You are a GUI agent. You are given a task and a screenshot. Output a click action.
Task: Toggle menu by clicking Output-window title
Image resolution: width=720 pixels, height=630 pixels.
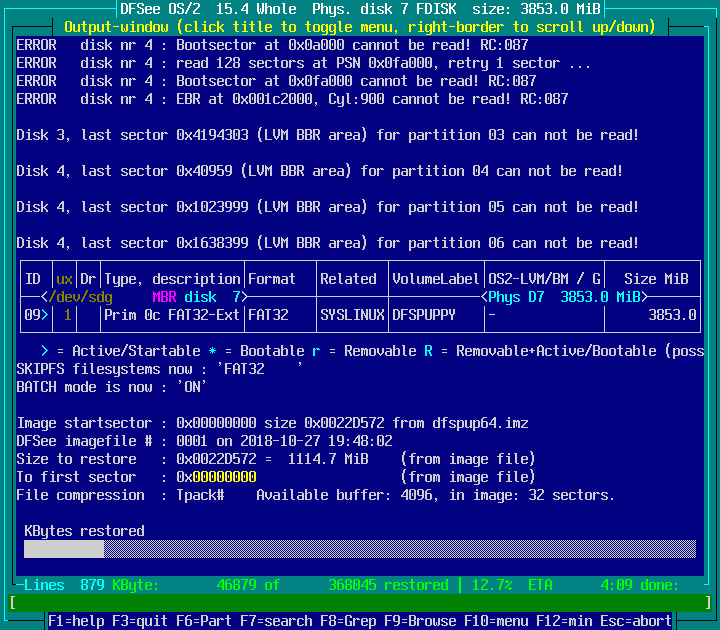[360, 26]
